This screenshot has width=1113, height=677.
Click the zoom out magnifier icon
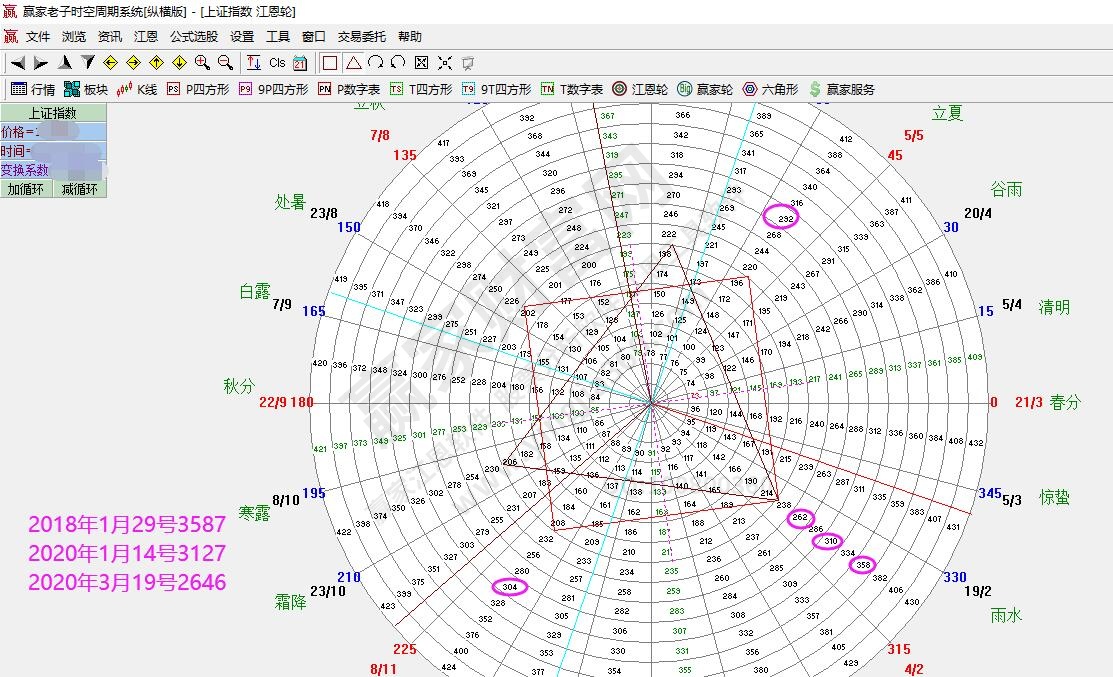click(225, 62)
